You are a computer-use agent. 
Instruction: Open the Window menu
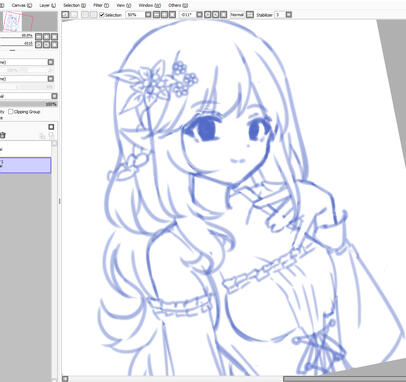coord(149,5)
